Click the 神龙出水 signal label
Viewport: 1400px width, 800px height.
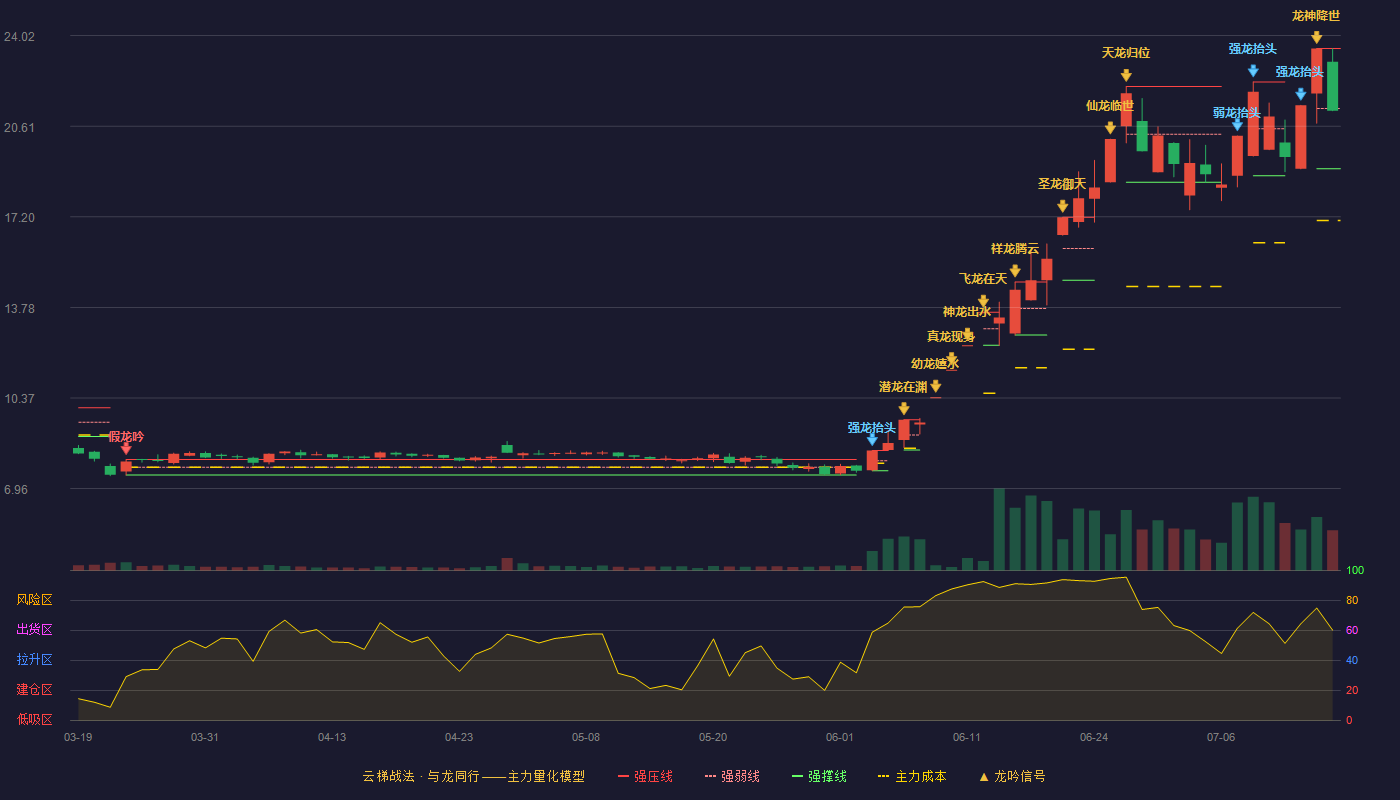coord(967,312)
